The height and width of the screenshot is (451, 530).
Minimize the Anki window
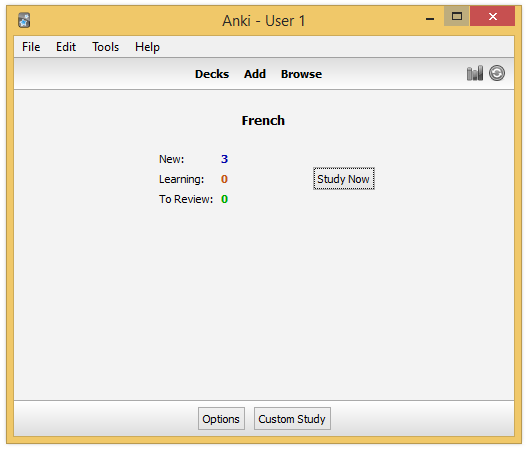click(430, 16)
